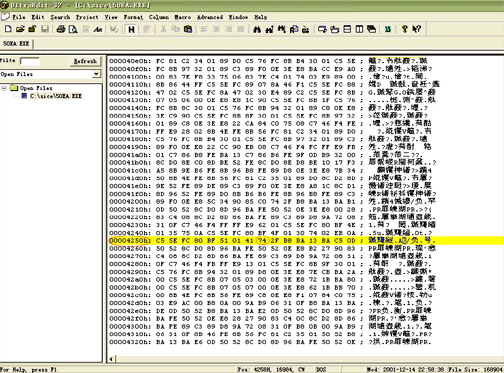
Task: Click the Copy icon in toolbar
Action: coord(175,29)
